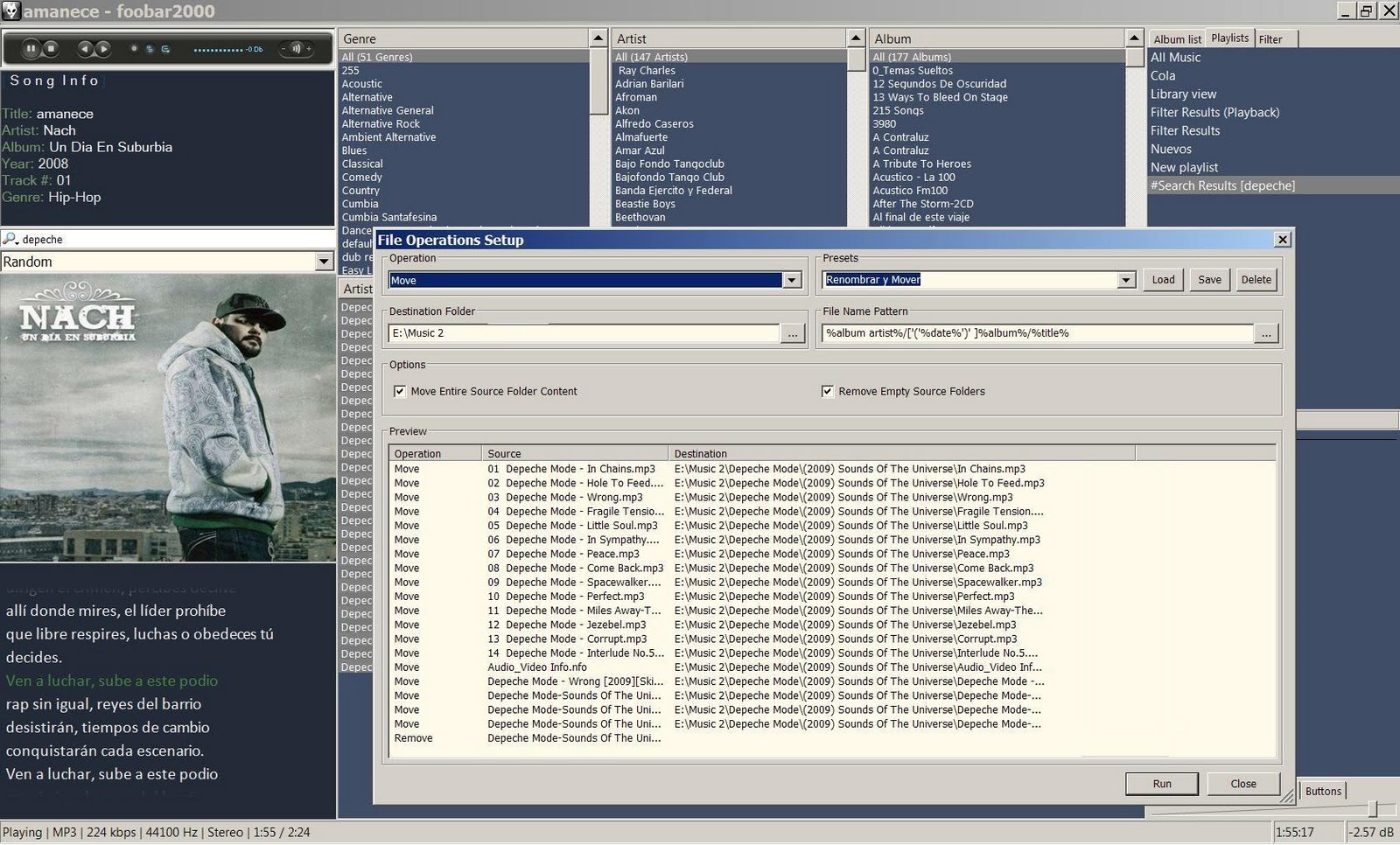1400x845 pixels.
Task: Switch to the Album list tab
Action: pos(1177,39)
